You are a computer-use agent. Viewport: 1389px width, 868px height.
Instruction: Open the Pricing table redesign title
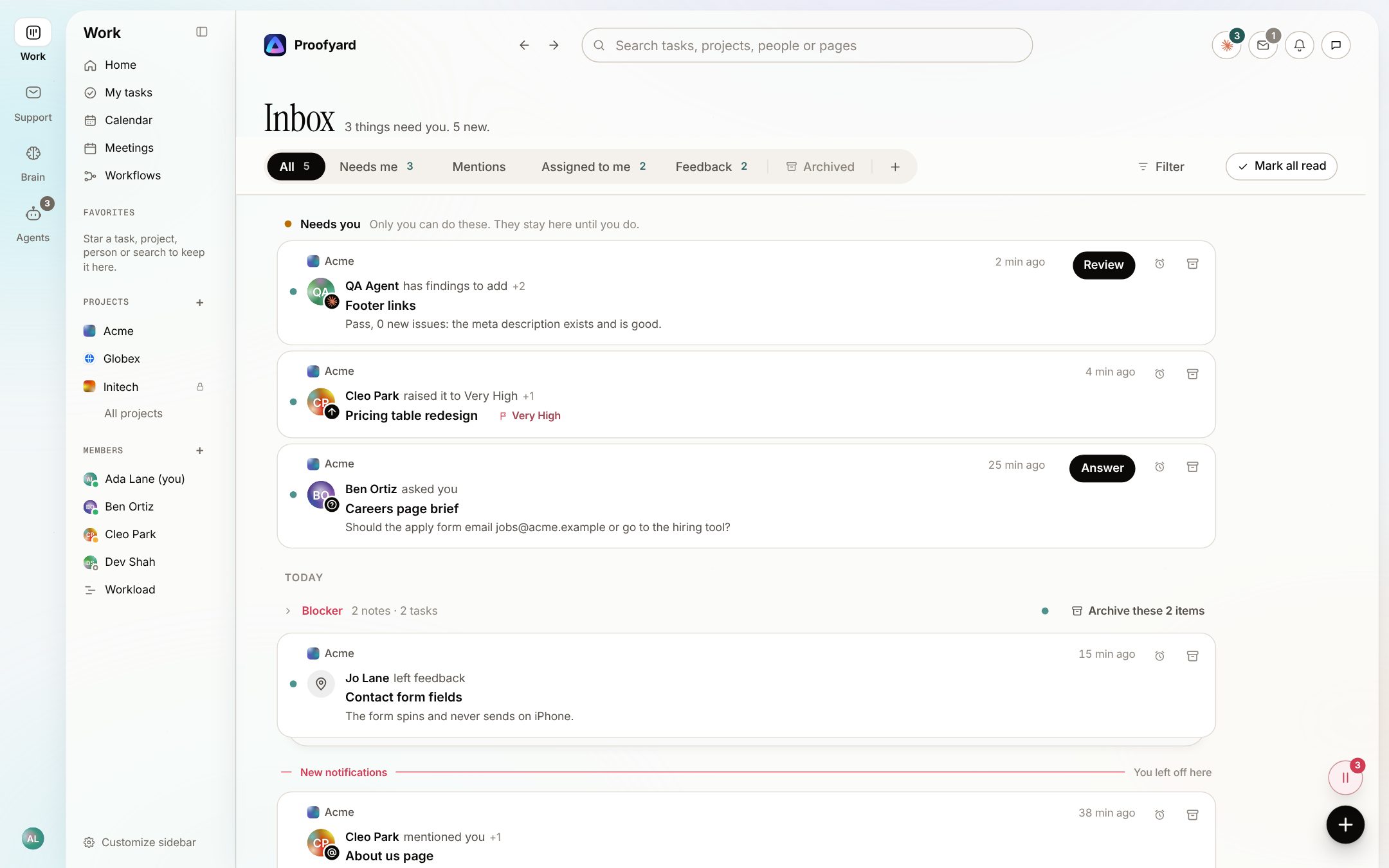coord(412,415)
